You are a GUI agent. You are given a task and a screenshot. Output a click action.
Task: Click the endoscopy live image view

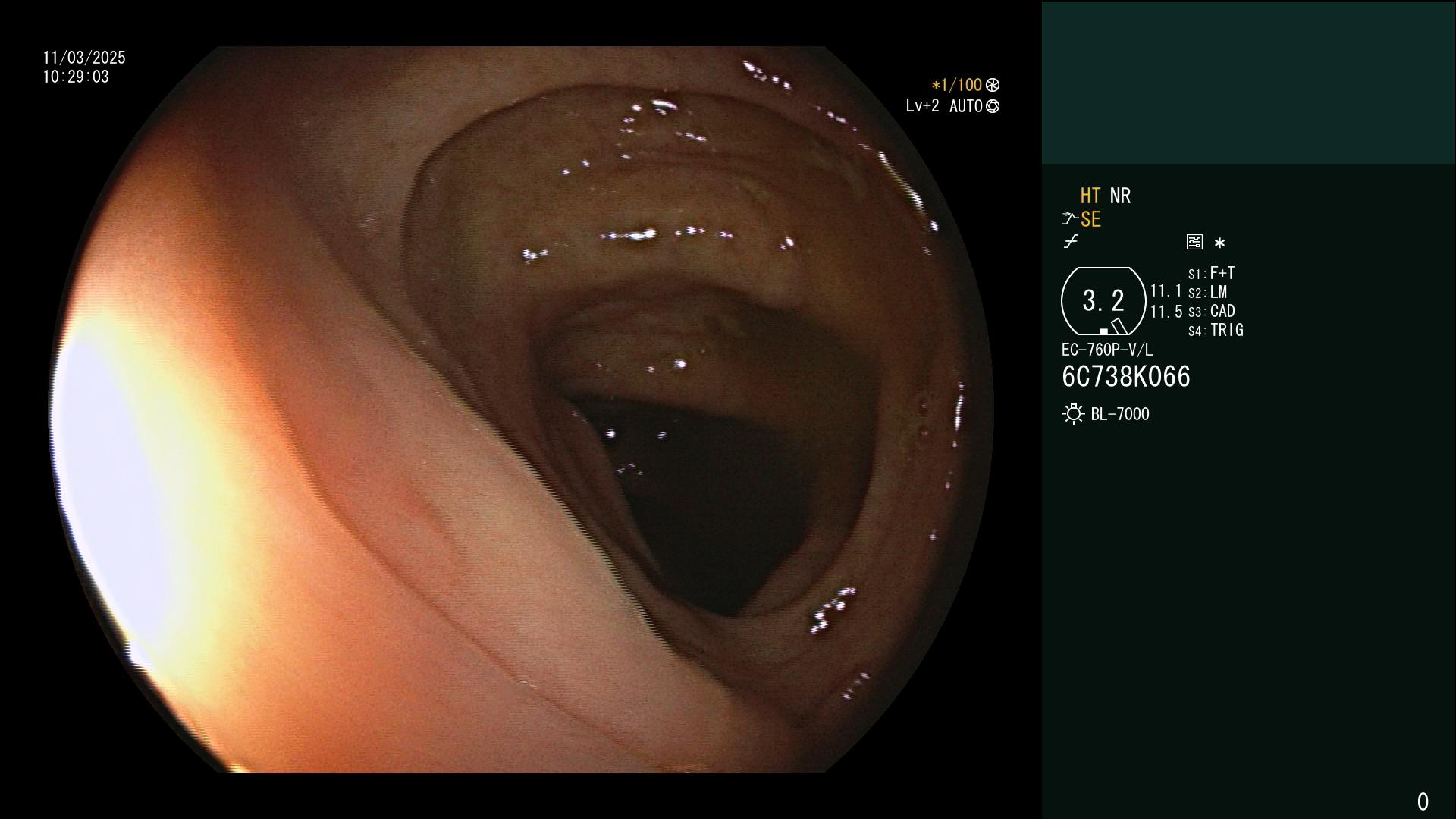pos(522,409)
